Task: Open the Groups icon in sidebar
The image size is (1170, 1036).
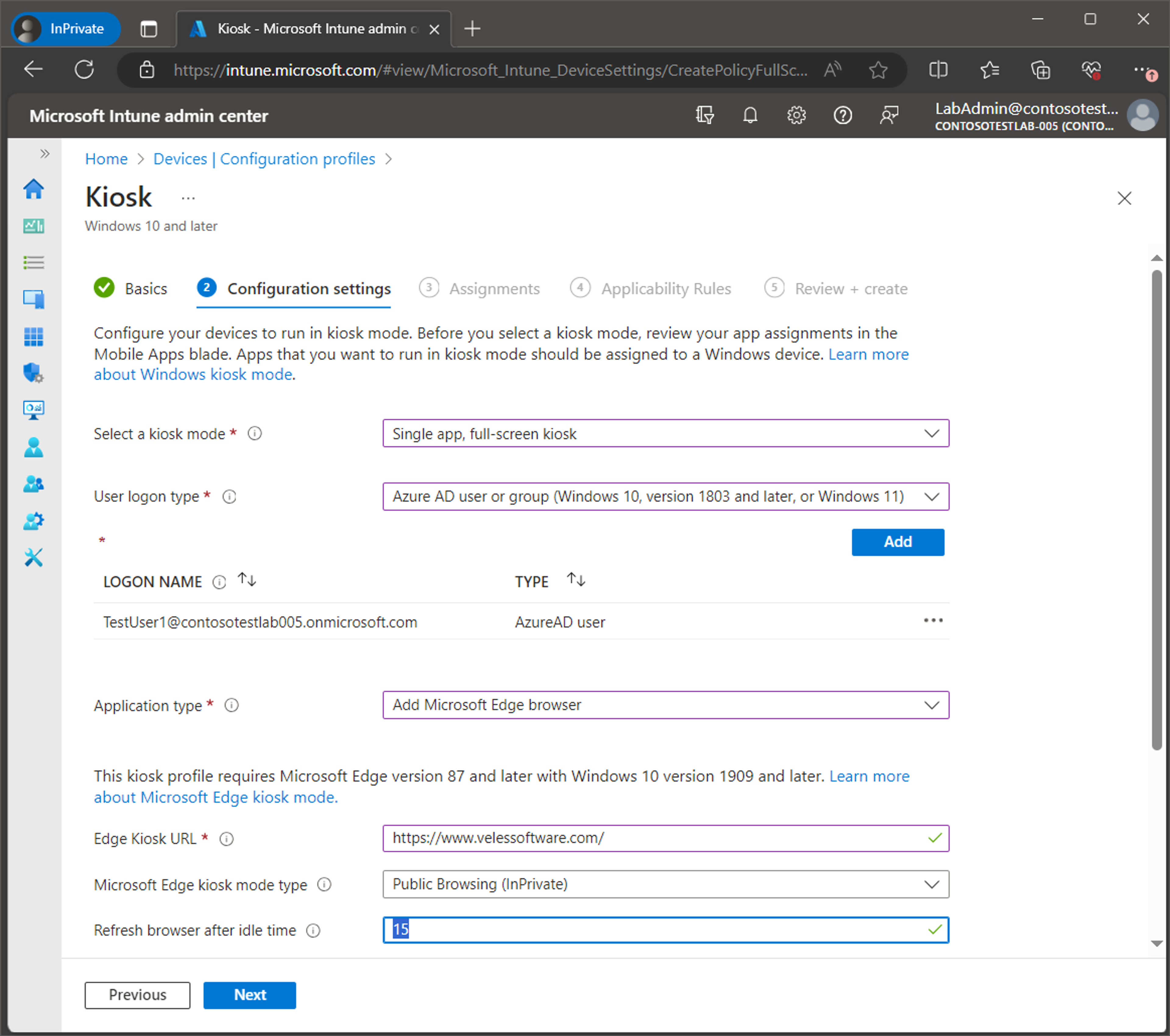Action: point(34,484)
